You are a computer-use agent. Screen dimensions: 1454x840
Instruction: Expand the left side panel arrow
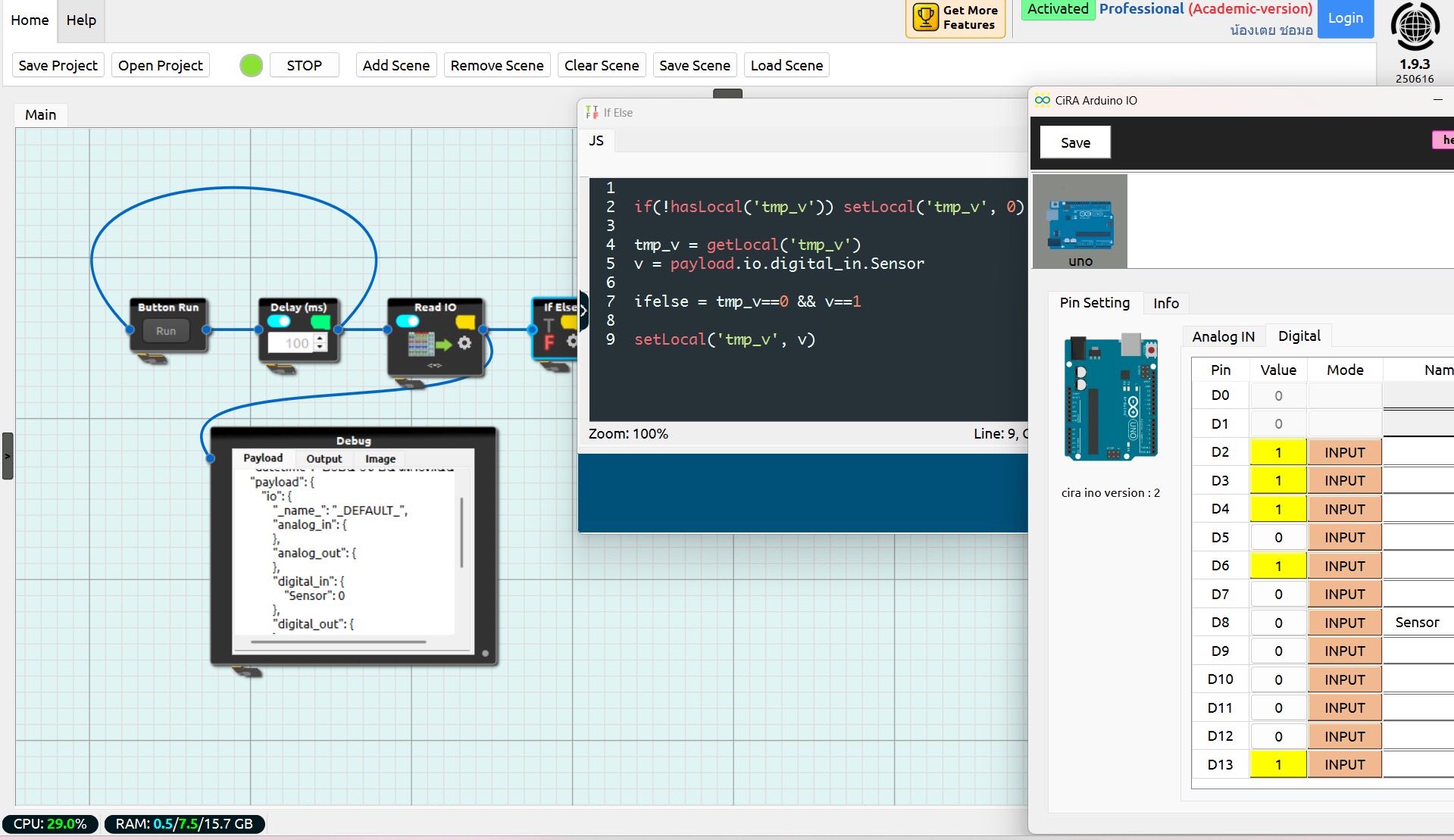point(8,456)
